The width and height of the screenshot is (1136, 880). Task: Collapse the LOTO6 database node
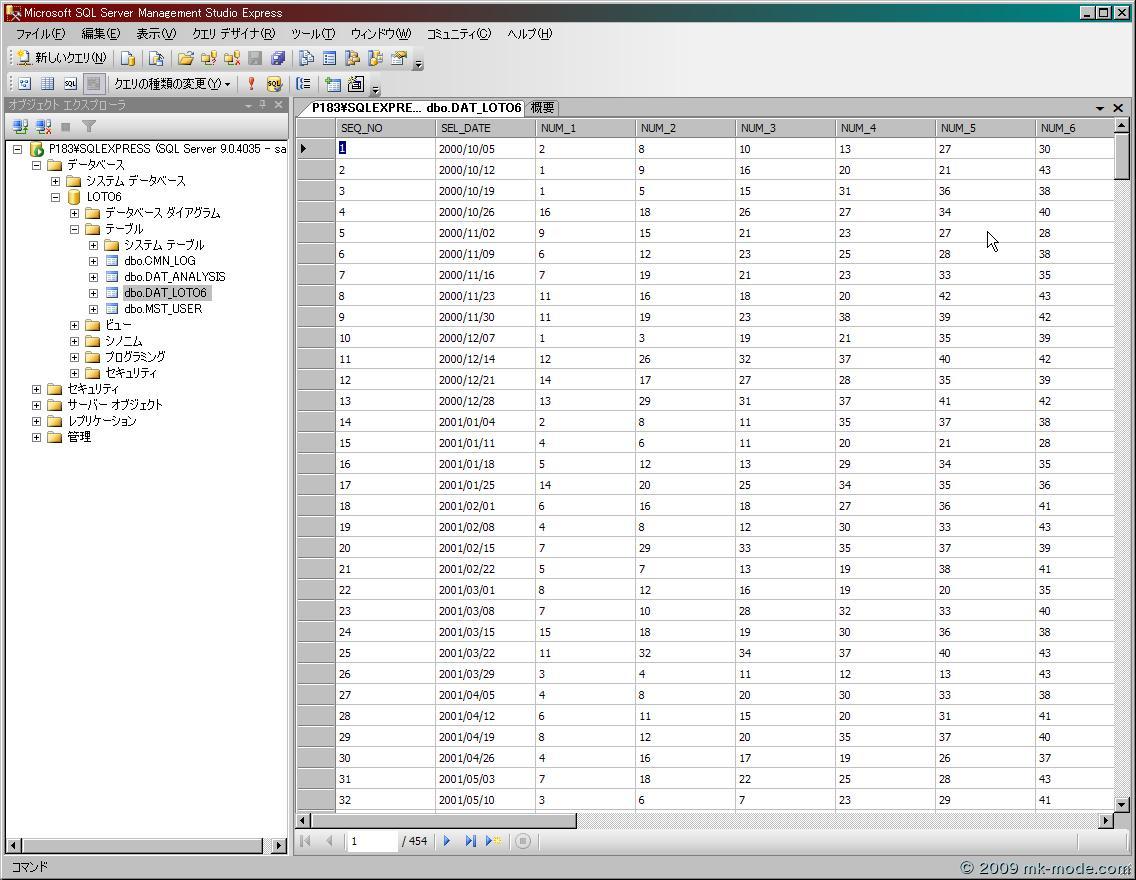(56, 197)
